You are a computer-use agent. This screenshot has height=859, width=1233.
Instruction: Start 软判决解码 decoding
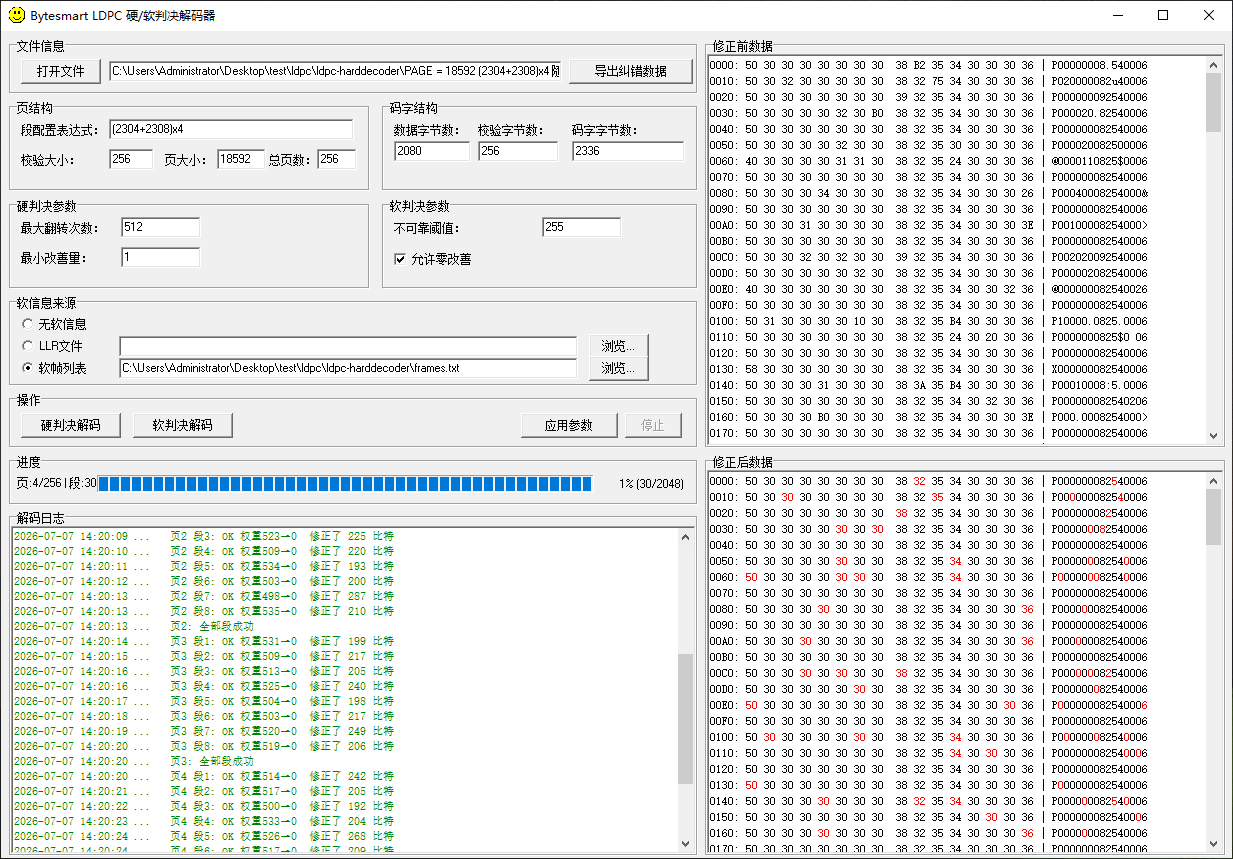point(183,425)
